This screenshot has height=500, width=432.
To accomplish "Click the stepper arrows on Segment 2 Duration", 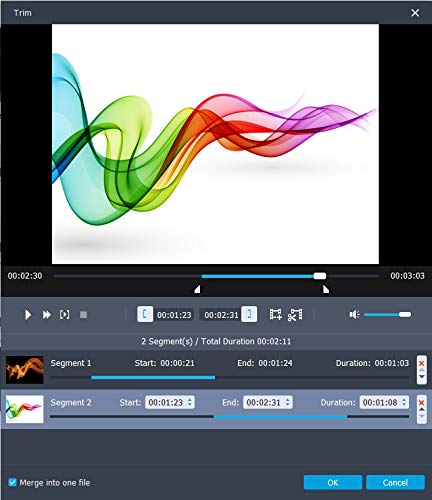I will tap(404, 403).
